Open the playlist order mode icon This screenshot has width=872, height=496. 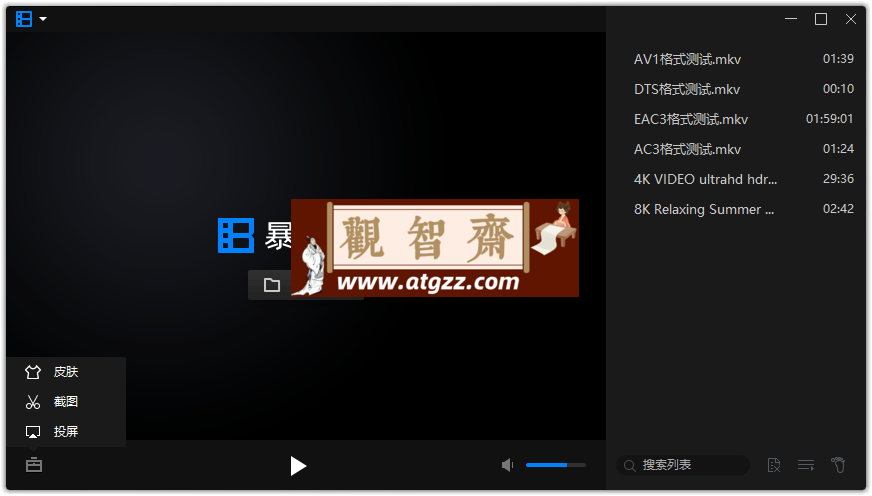tap(806, 465)
